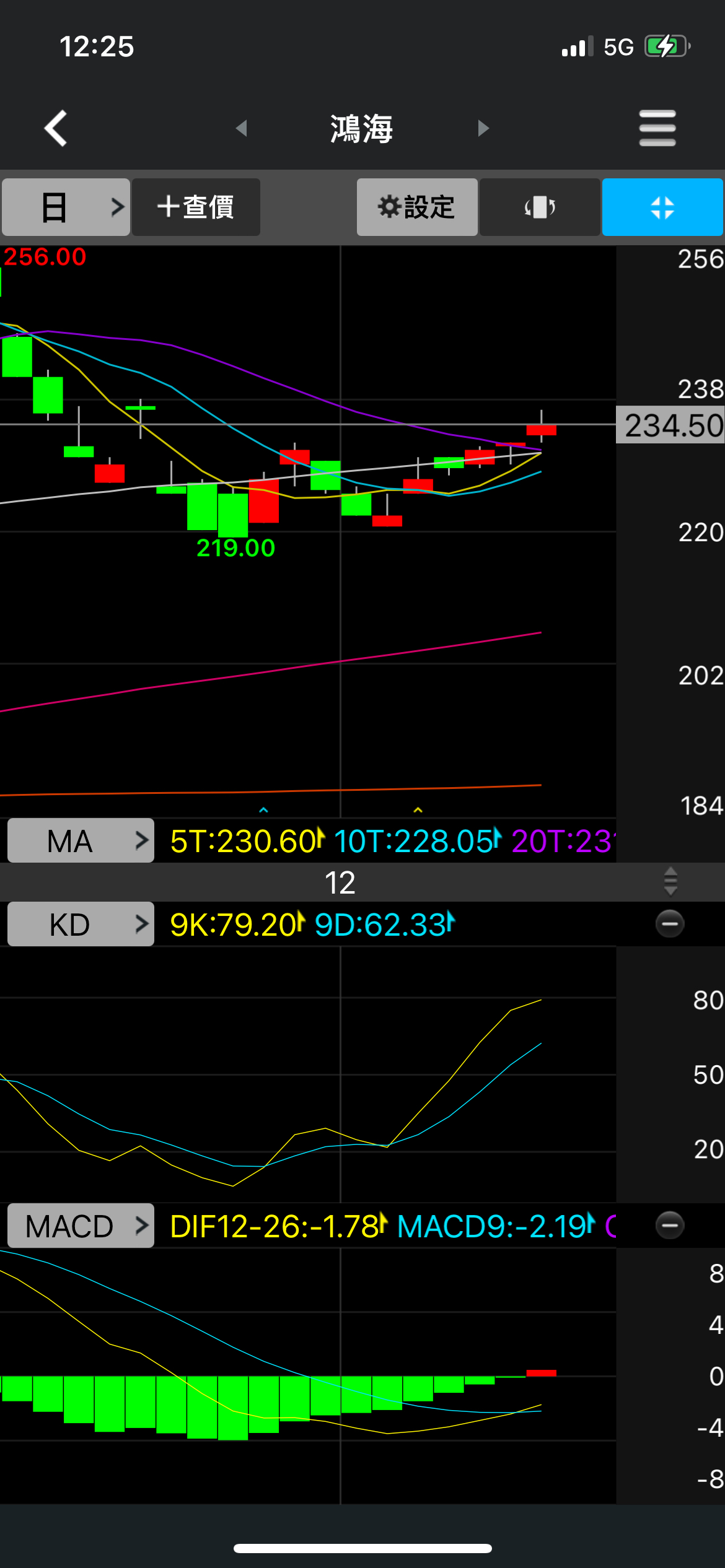Screen dimensions: 725x1568
Task: Tap the 20T purple moving average value
Action: [x=563, y=841]
